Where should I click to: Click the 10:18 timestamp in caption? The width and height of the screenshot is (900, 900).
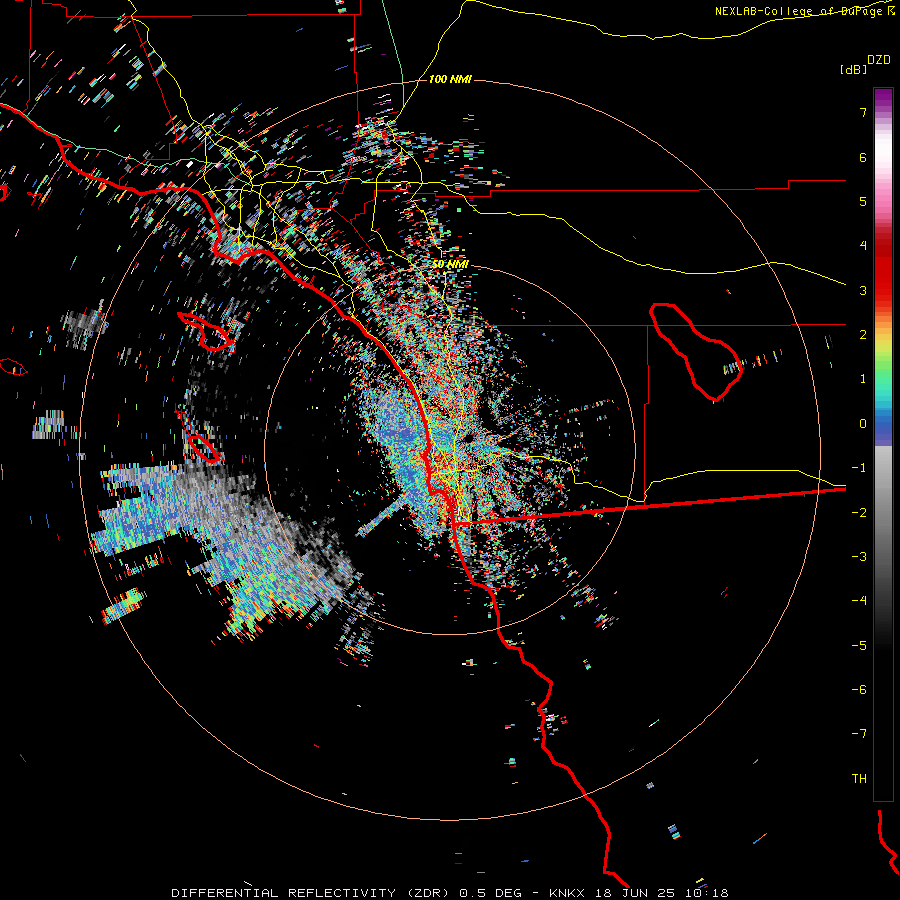[x=707, y=893]
